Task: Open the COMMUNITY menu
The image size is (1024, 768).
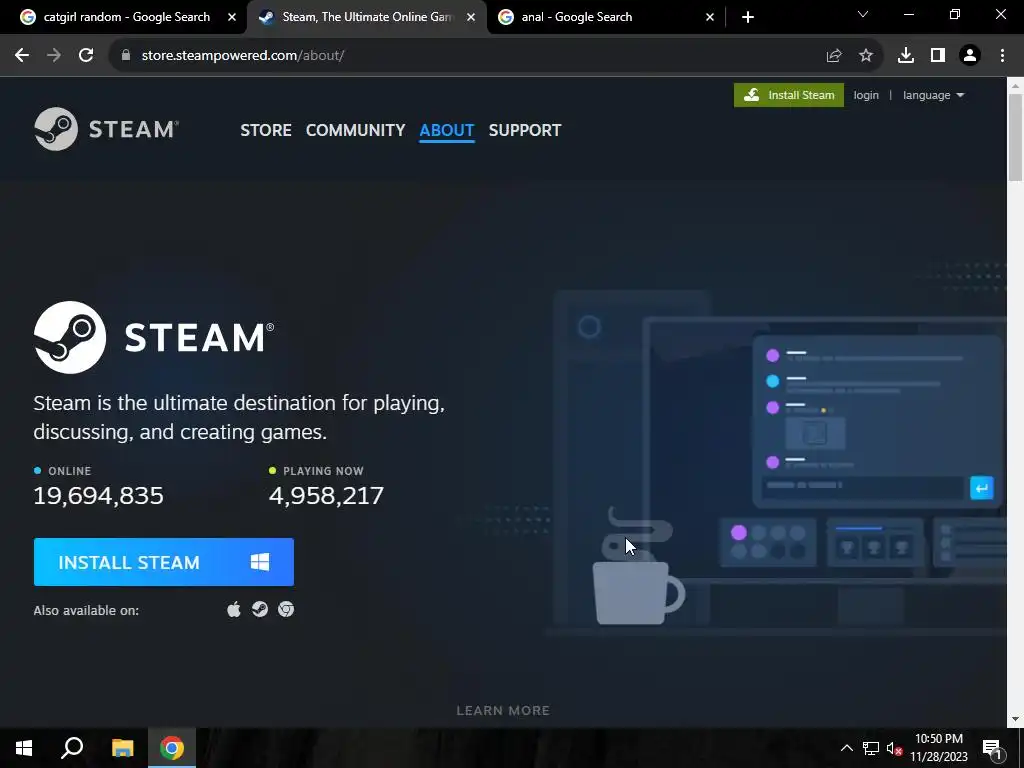Action: tap(355, 130)
